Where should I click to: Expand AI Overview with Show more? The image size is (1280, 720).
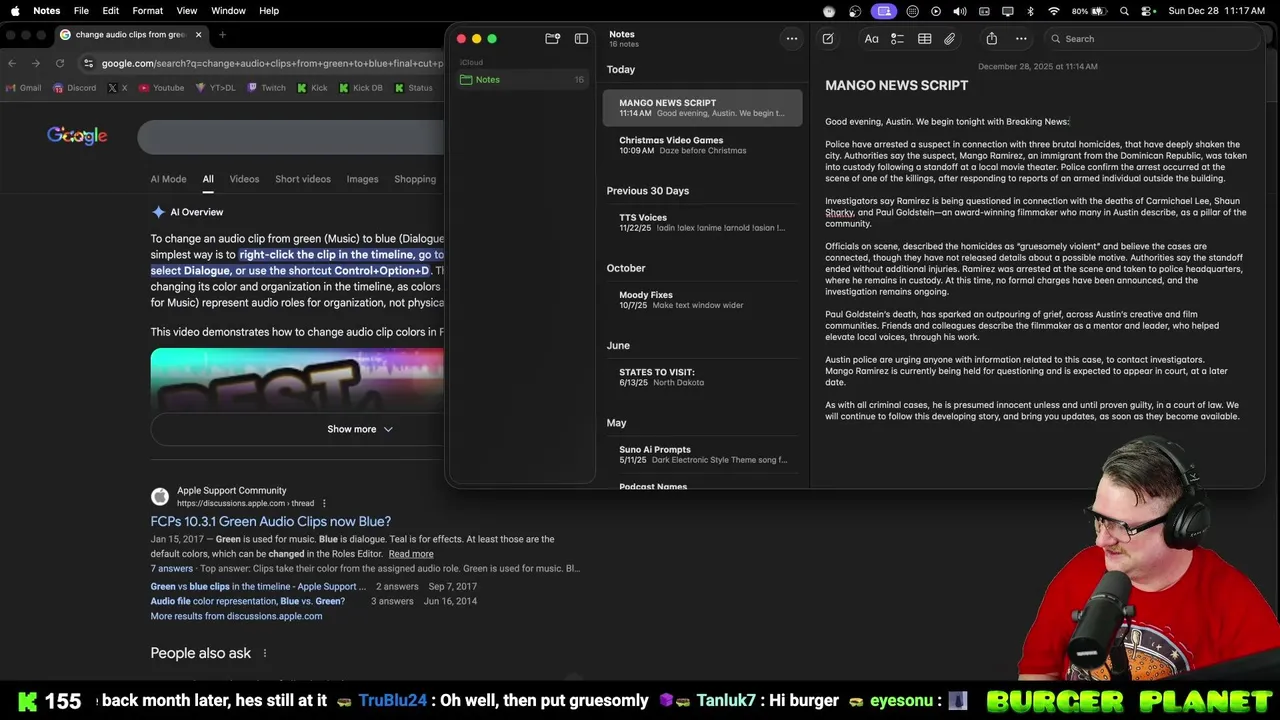(360, 429)
